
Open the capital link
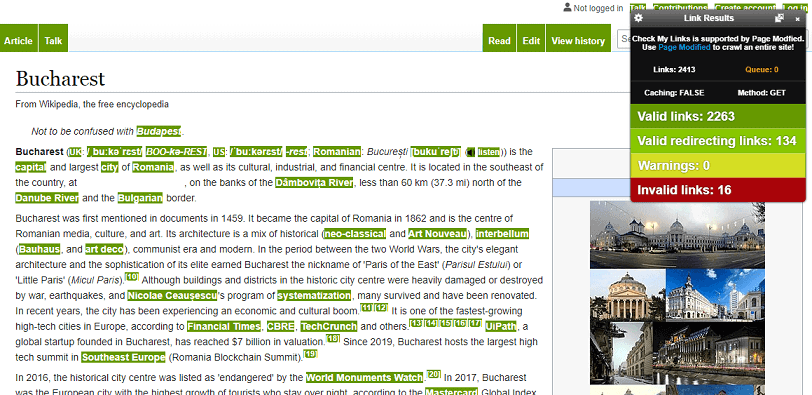(x=31, y=167)
